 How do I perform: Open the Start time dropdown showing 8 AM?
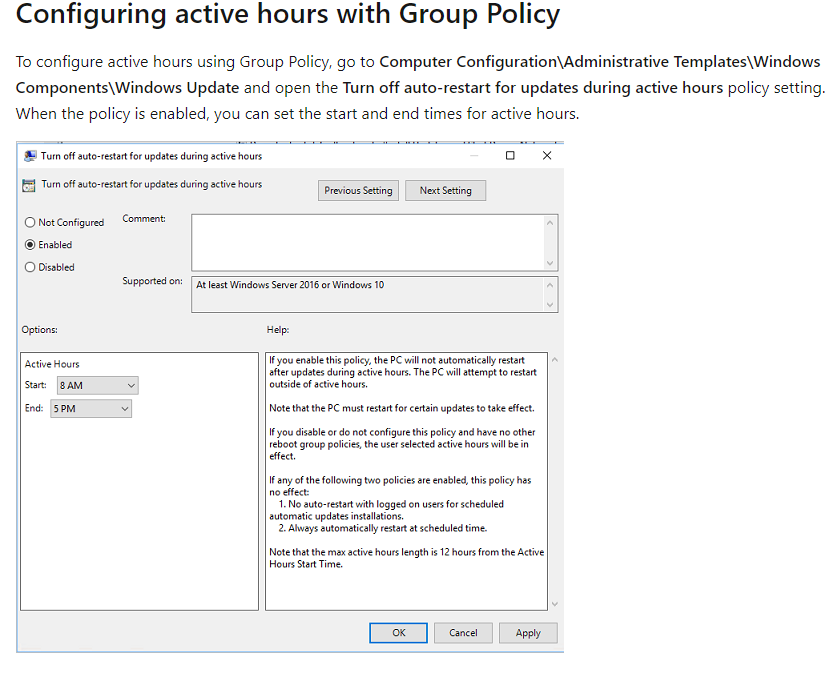(98, 385)
